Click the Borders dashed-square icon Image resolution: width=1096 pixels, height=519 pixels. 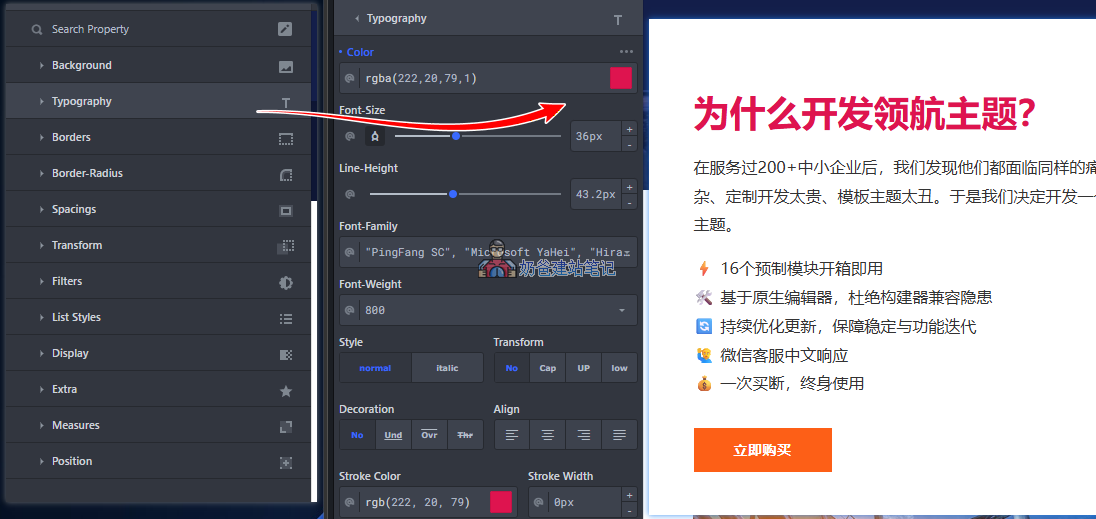coord(285,139)
